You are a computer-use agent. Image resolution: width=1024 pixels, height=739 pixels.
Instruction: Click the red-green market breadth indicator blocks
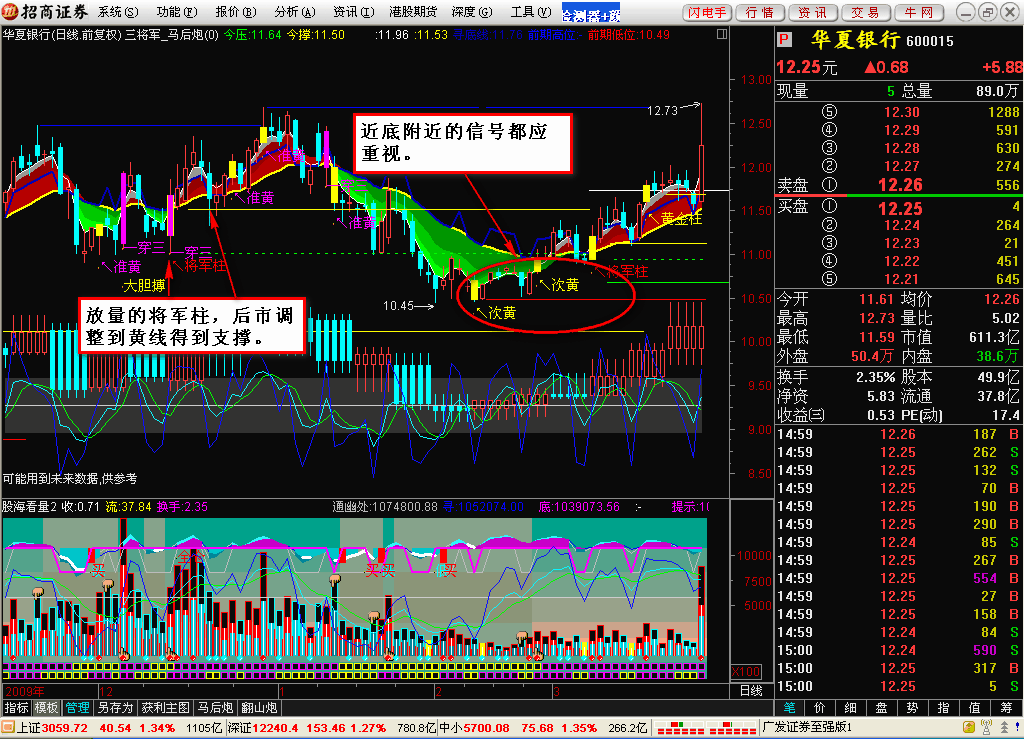(705, 728)
